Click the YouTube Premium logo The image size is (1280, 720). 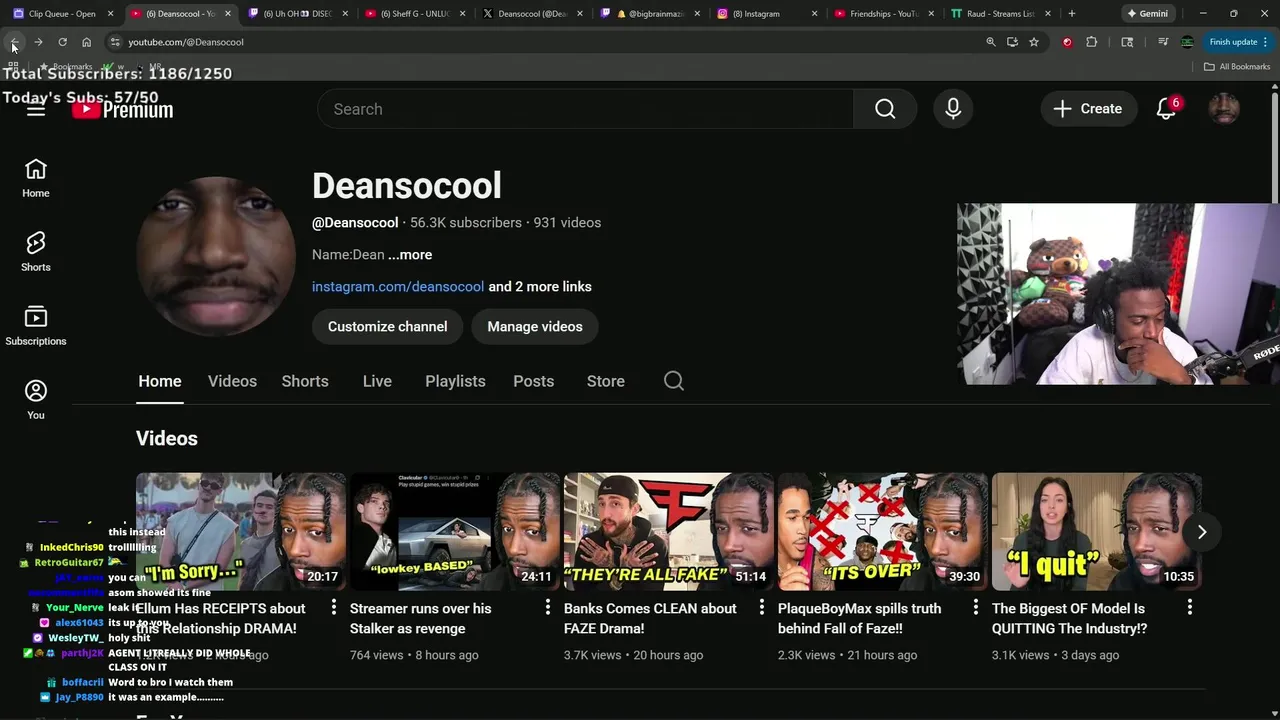[123, 110]
